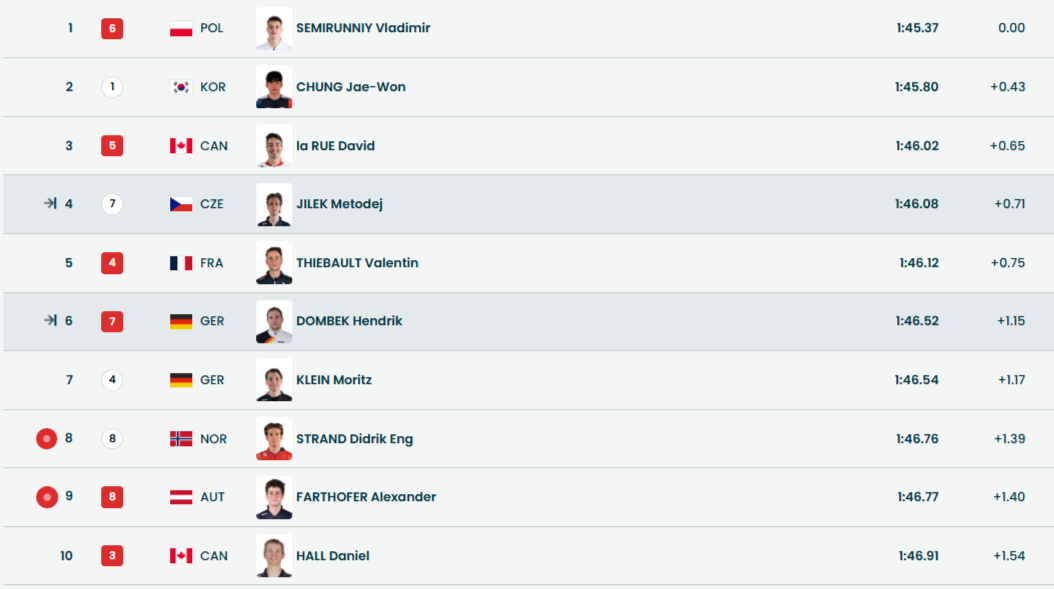The width and height of the screenshot is (1054, 589).
Task: Click the red circle icon beside rank 9
Action: tap(46, 497)
